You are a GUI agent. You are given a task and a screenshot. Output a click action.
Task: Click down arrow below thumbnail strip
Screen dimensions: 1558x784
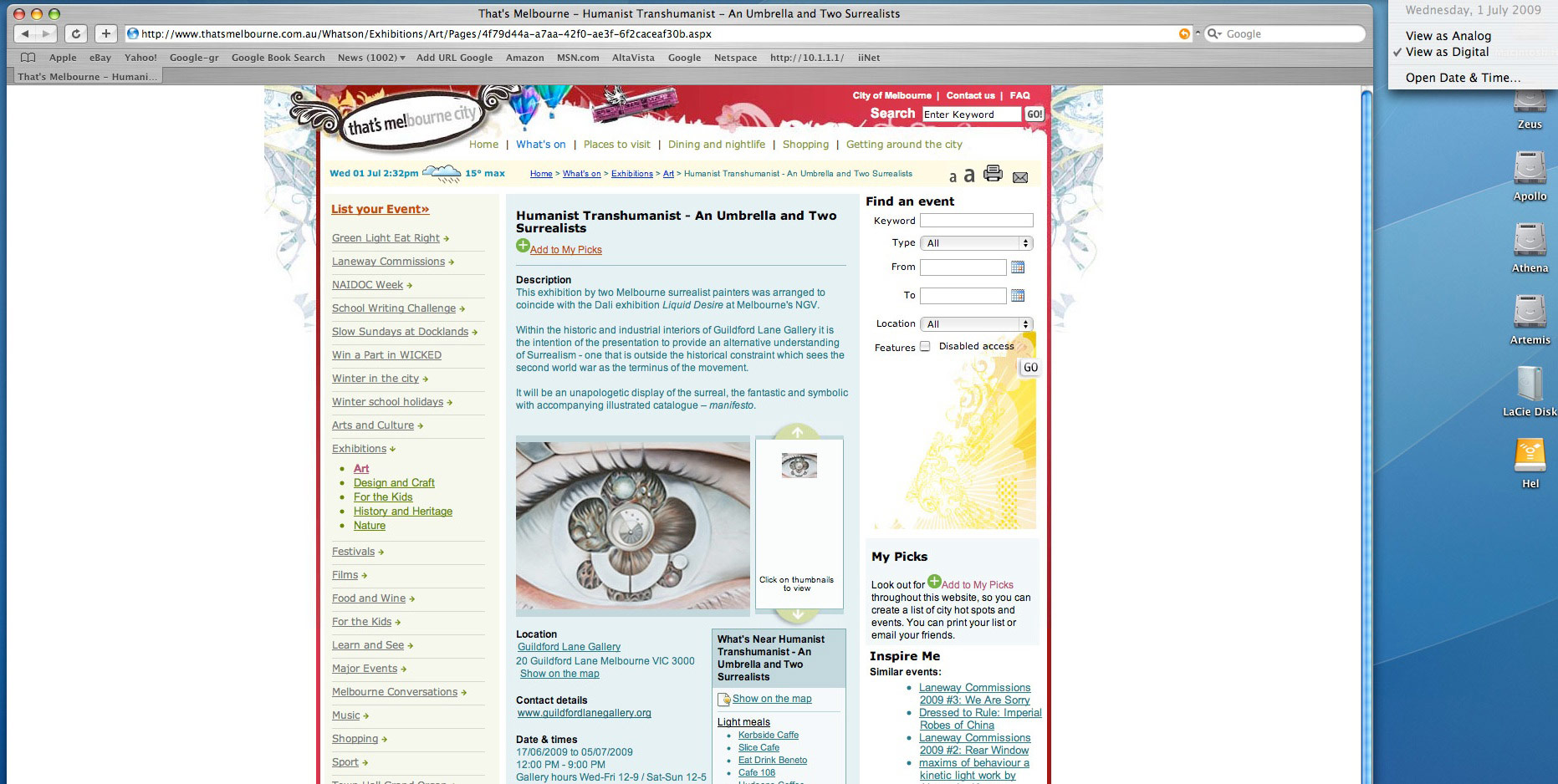tap(797, 615)
